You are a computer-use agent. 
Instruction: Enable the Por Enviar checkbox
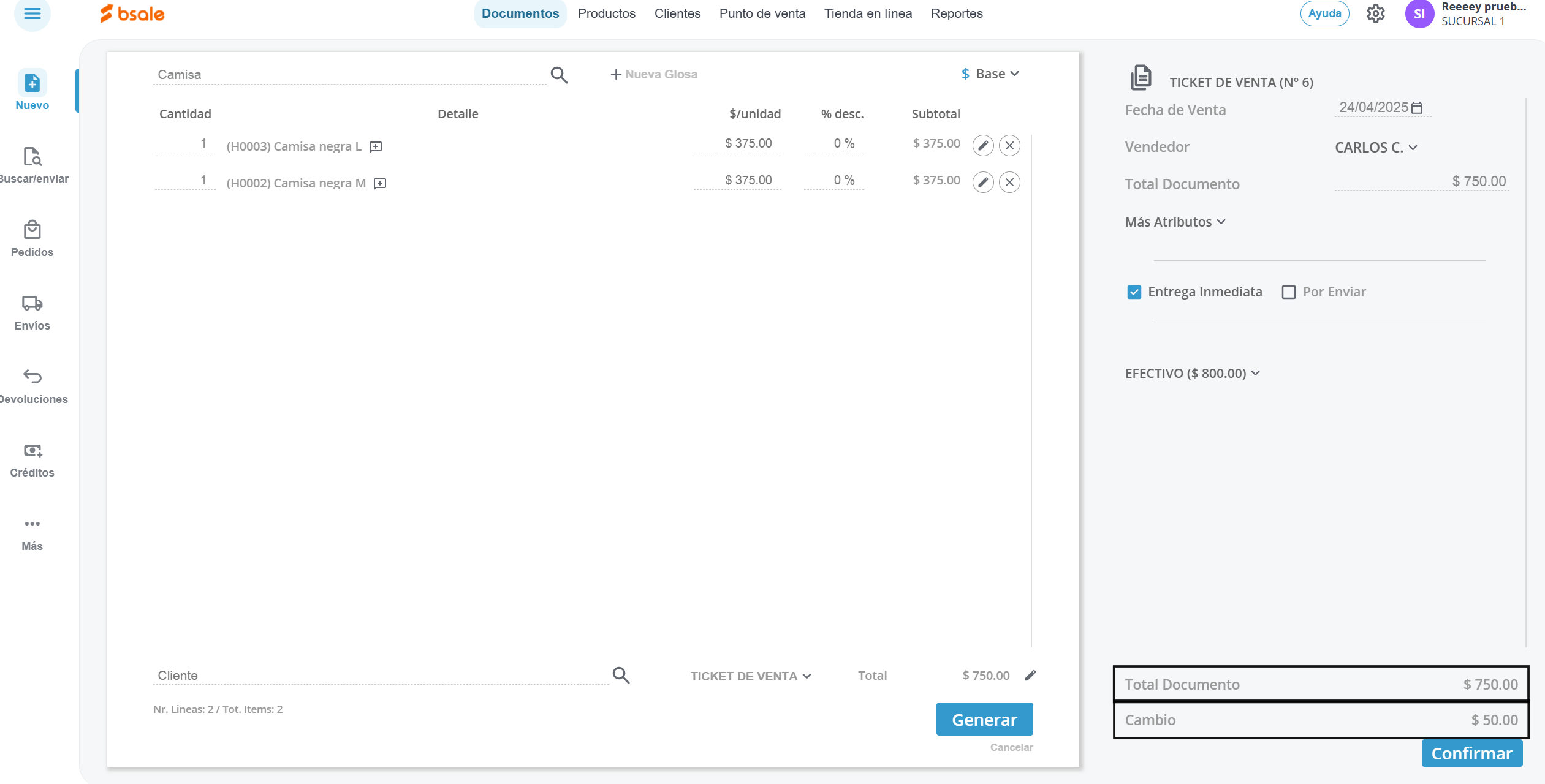point(1289,292)
